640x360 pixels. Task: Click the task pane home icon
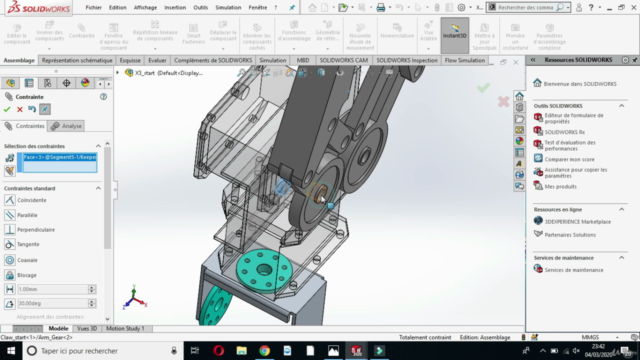(x=519, y=96)
